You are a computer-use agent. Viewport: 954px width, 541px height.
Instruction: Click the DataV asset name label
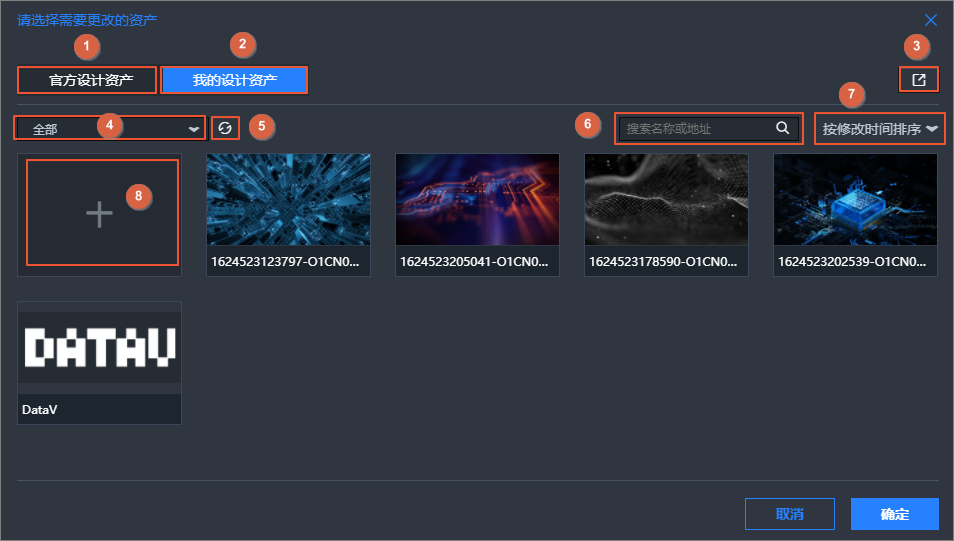(40, 410)
